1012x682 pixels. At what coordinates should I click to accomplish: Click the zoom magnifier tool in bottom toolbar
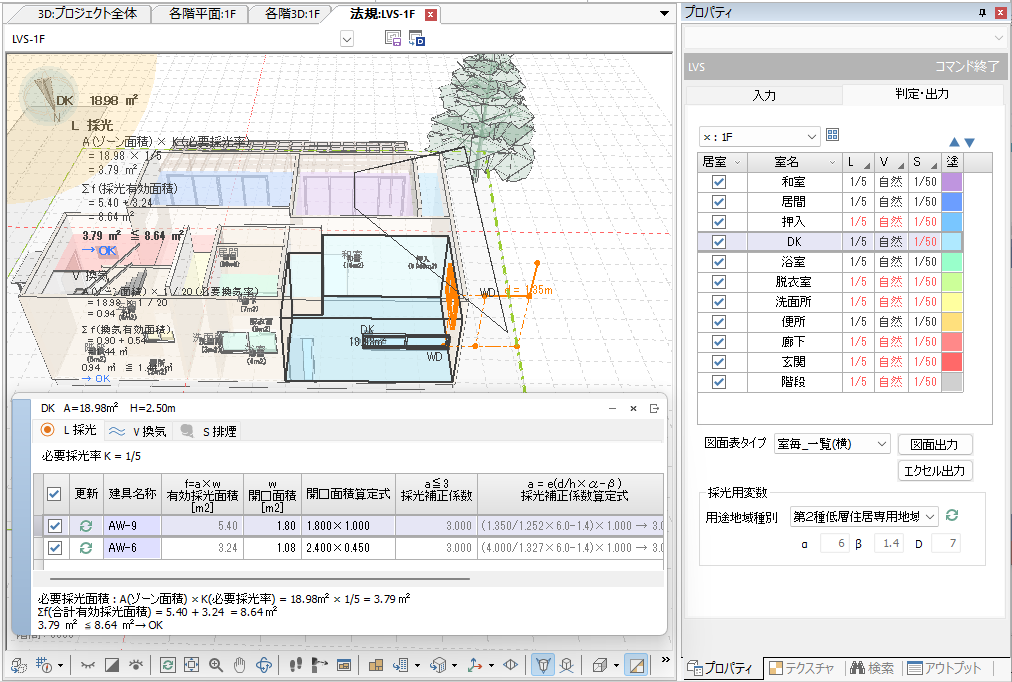215,665
